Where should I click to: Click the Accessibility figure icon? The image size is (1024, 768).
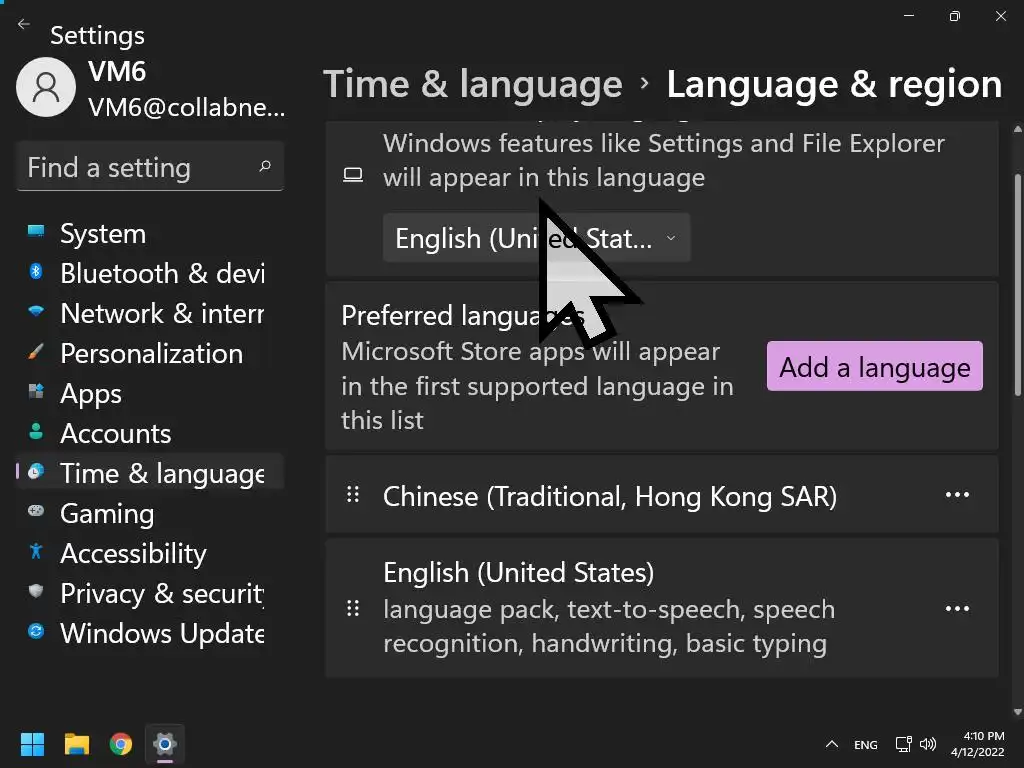point(36,553)
